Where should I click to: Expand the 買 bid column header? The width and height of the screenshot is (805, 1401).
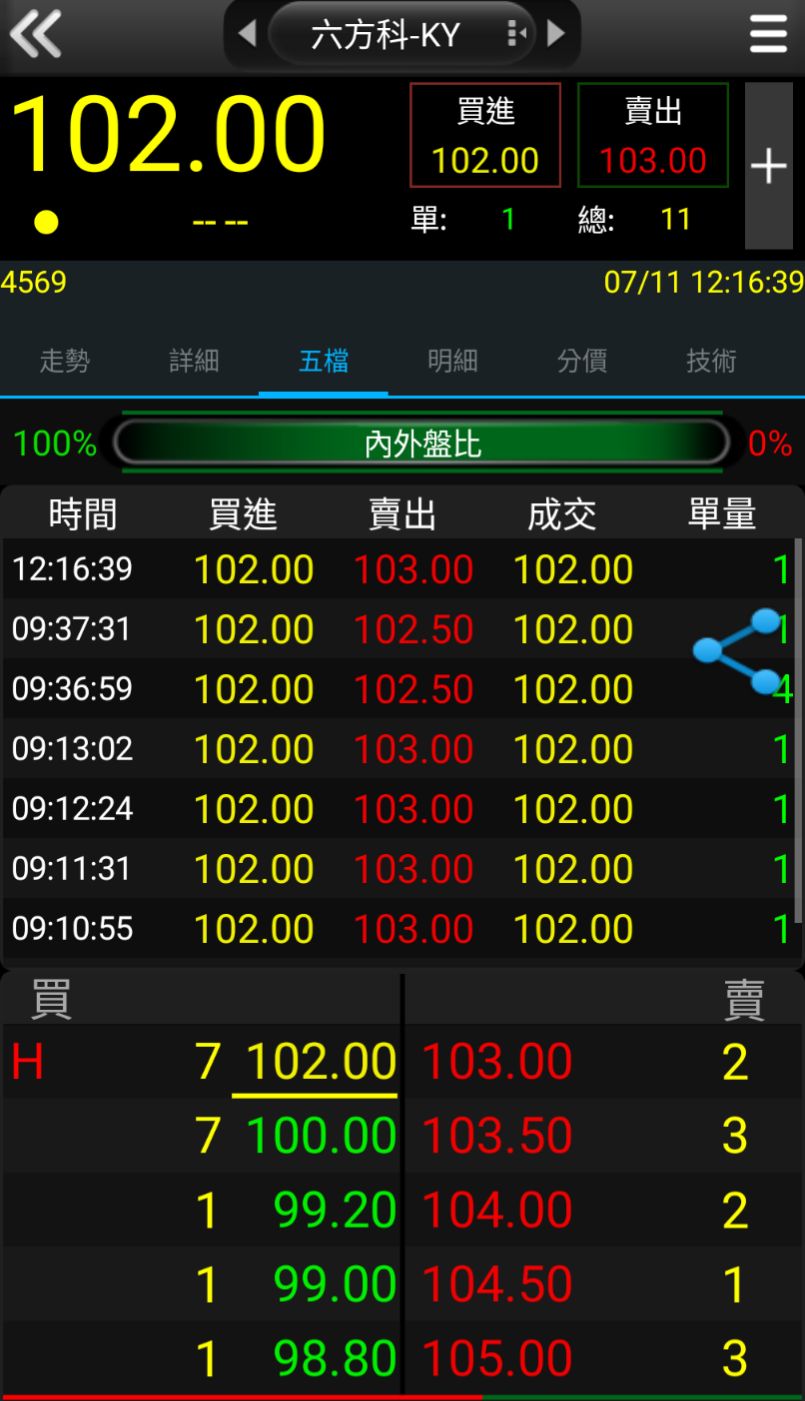pos(42,998)
